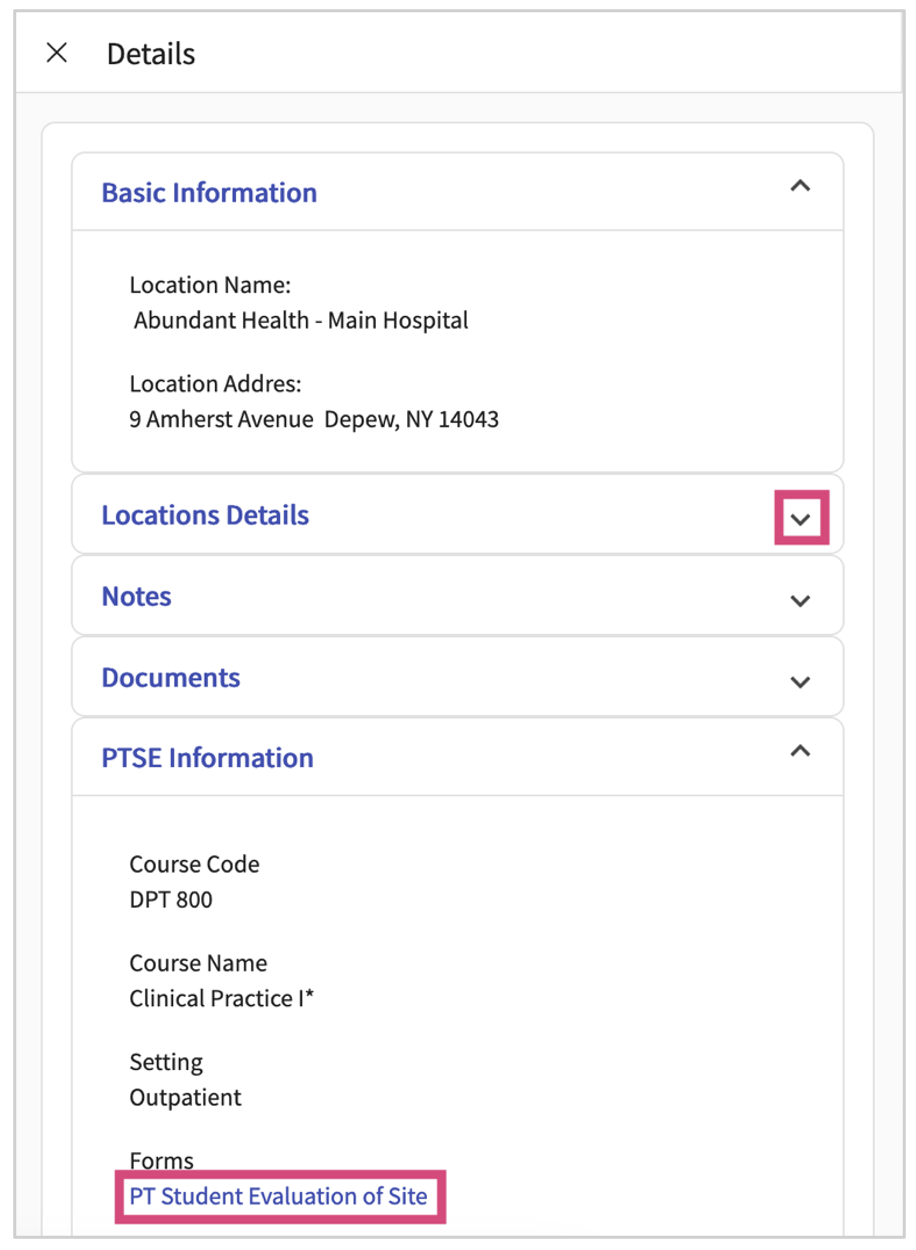Click the PTSE Information section heading
This screenshot has height=1250, width=916.
pyautogui.click(x=207, y=757)
